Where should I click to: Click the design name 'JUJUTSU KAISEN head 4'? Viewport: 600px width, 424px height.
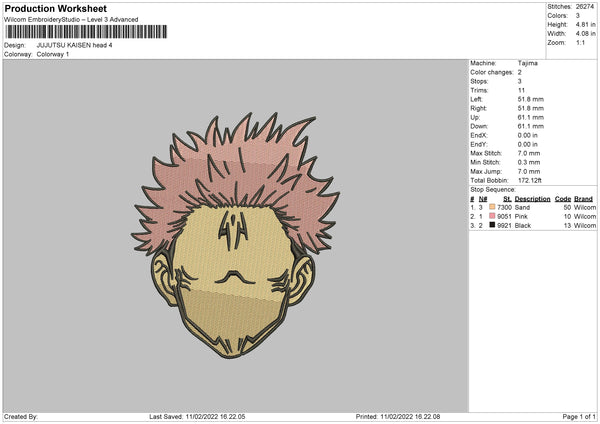(x=74, y=45)
